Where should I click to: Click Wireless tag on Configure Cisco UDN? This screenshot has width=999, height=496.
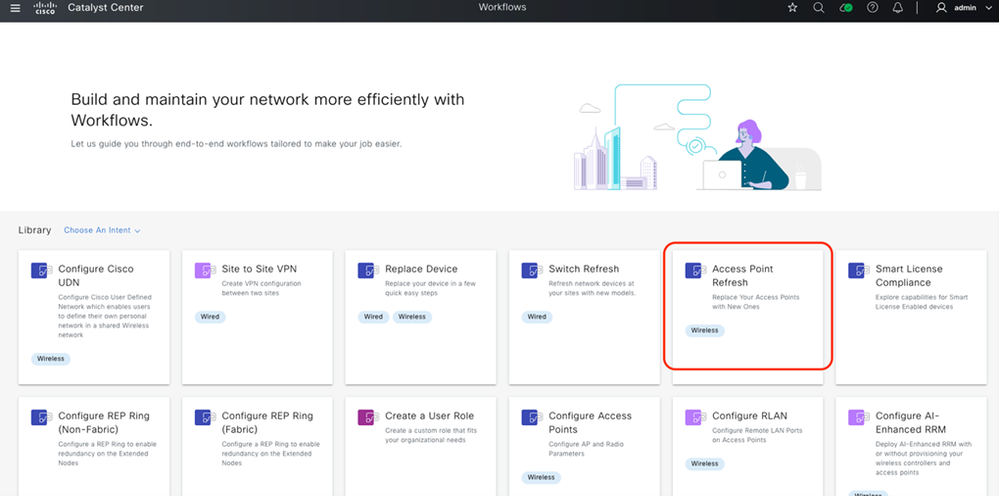pos(50,358)
